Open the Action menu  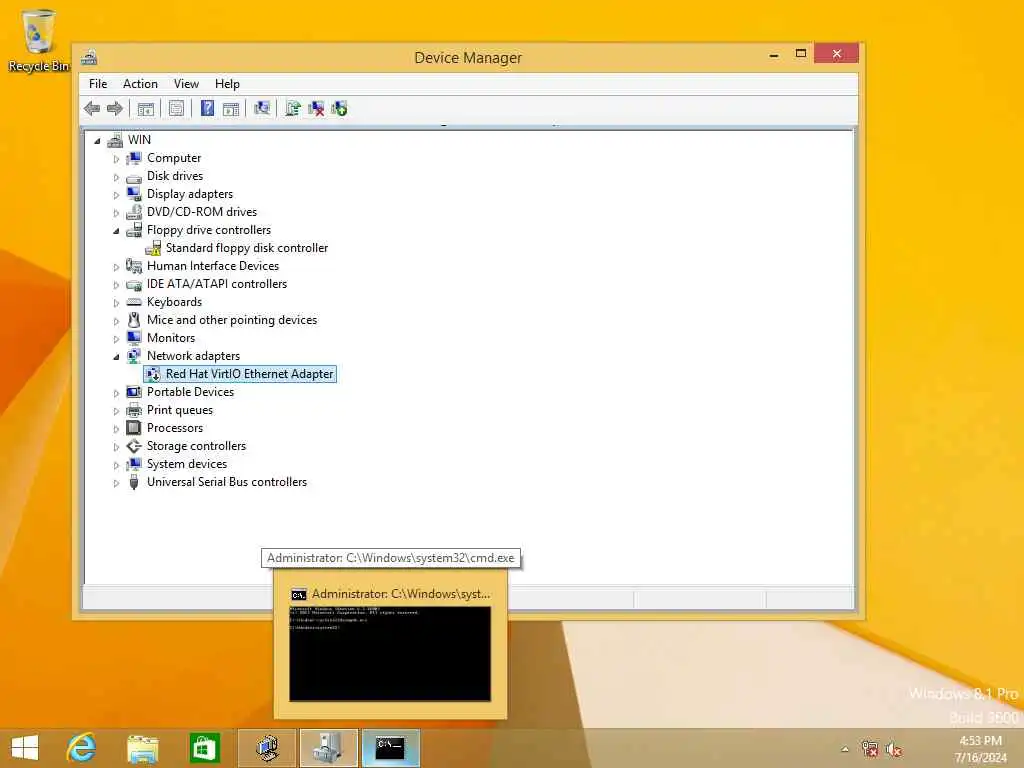point(140,84)
